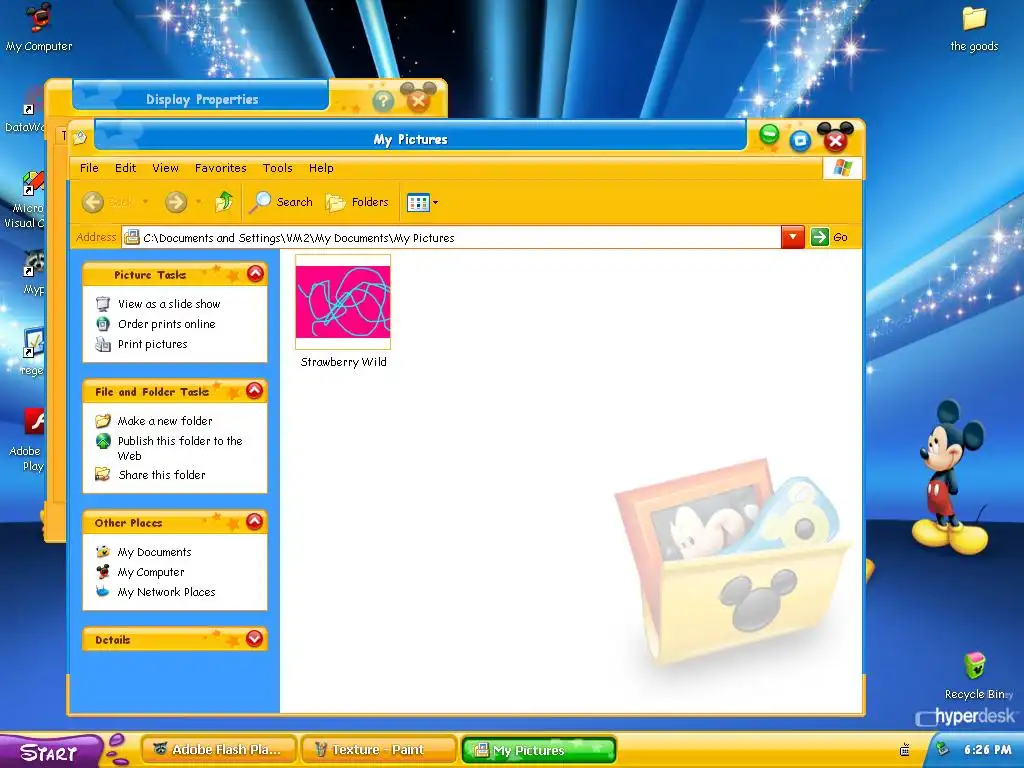Screen dimensions: 1024x768
Task: Open Back history dropdown arrow
Action: coord(145,202)
